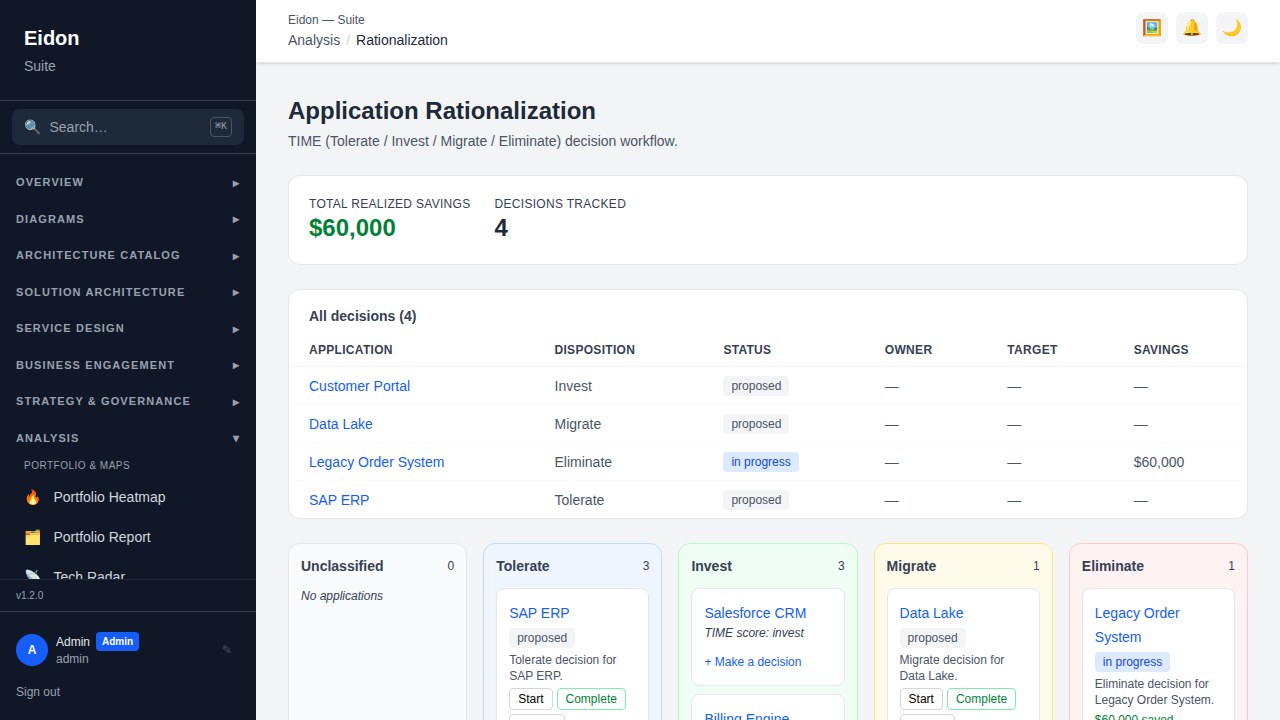The image size is (1280, 720).
Task: Click the keyboard shortcut ⌘K badge
Action: [221, 127]
